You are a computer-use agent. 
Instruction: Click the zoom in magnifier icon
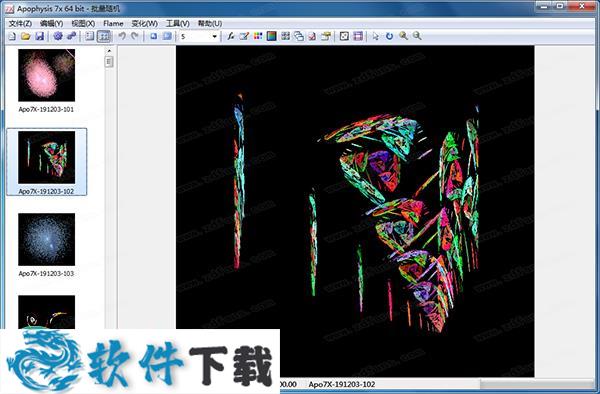pyautogui.click(x=403, y=36)
